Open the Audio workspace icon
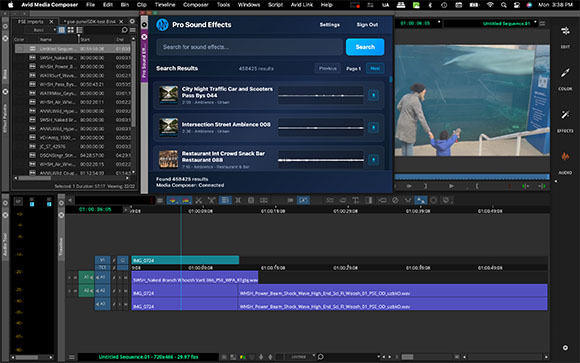 [565, 157]
